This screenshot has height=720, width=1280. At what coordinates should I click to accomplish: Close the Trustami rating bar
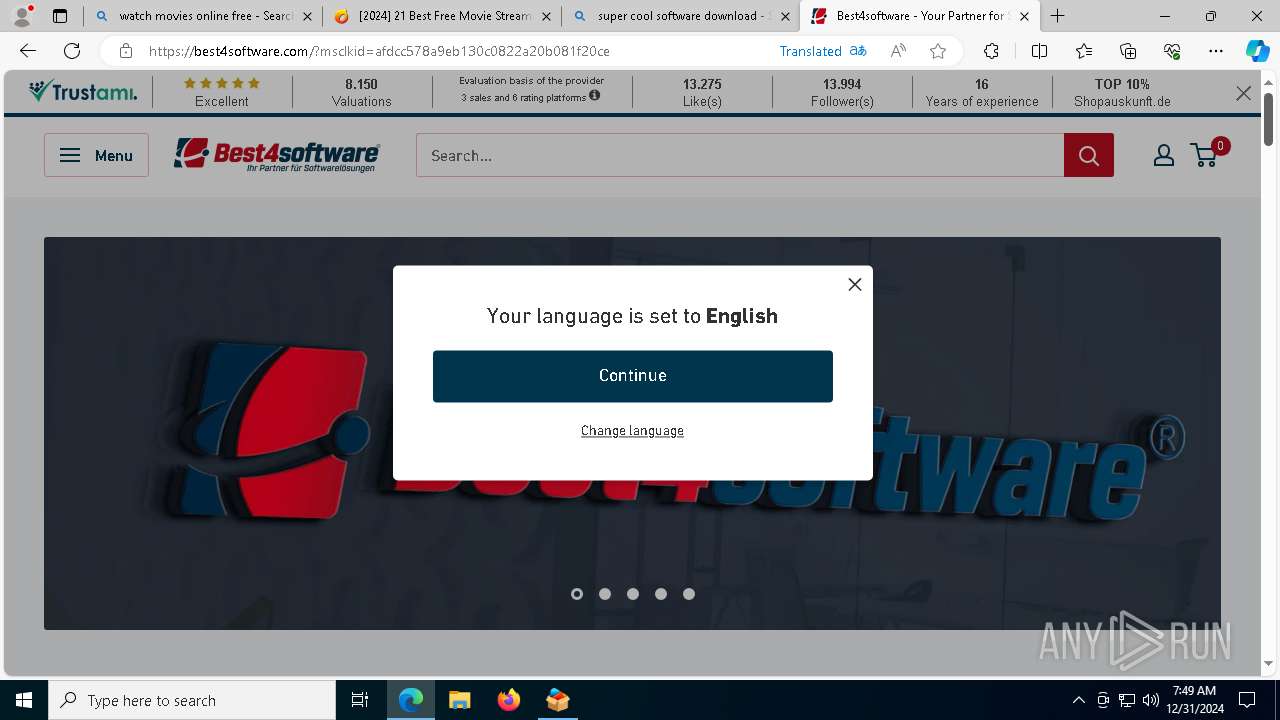1243,93
